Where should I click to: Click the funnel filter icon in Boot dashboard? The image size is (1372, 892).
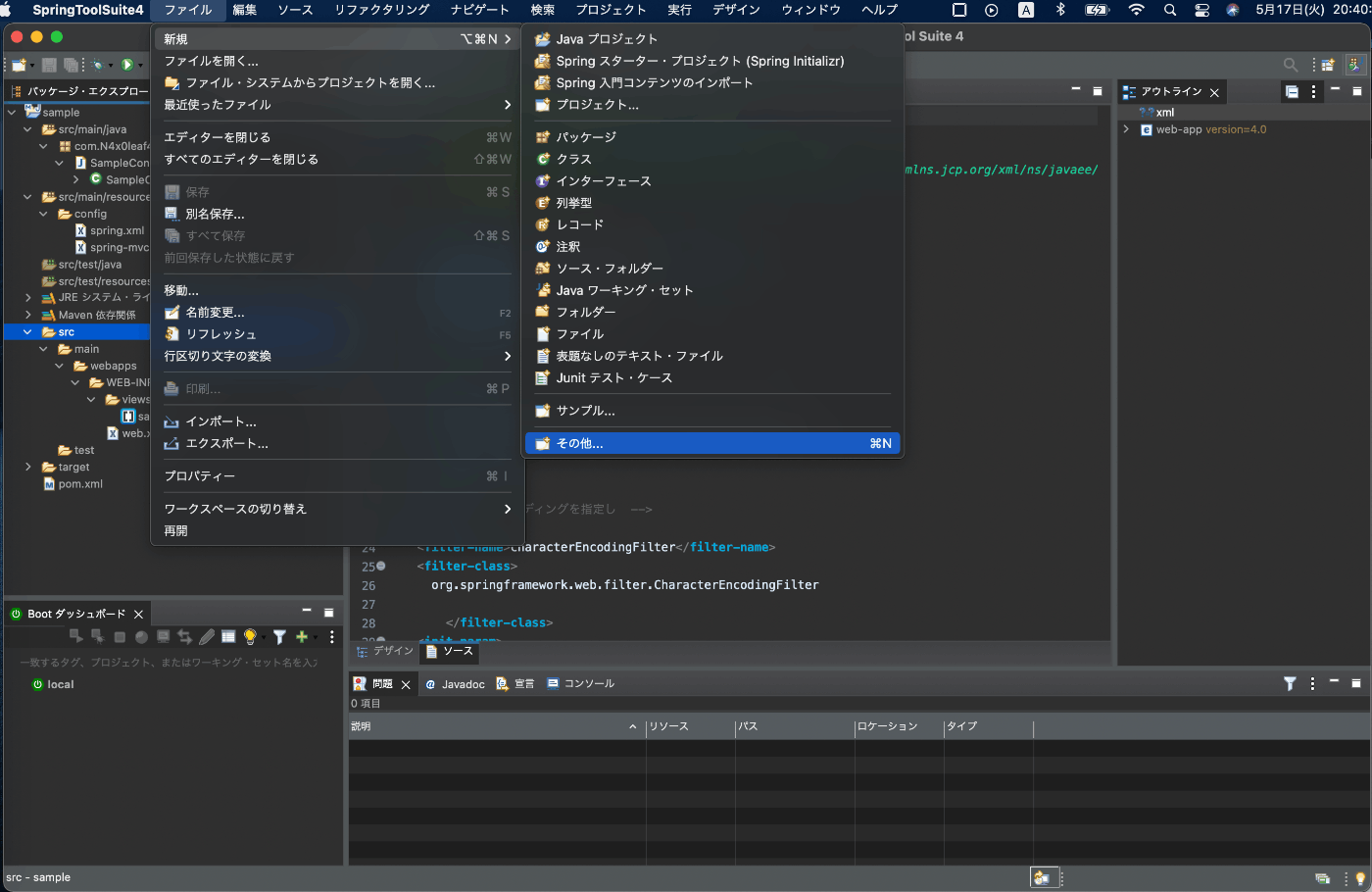(x=279, y=636)
